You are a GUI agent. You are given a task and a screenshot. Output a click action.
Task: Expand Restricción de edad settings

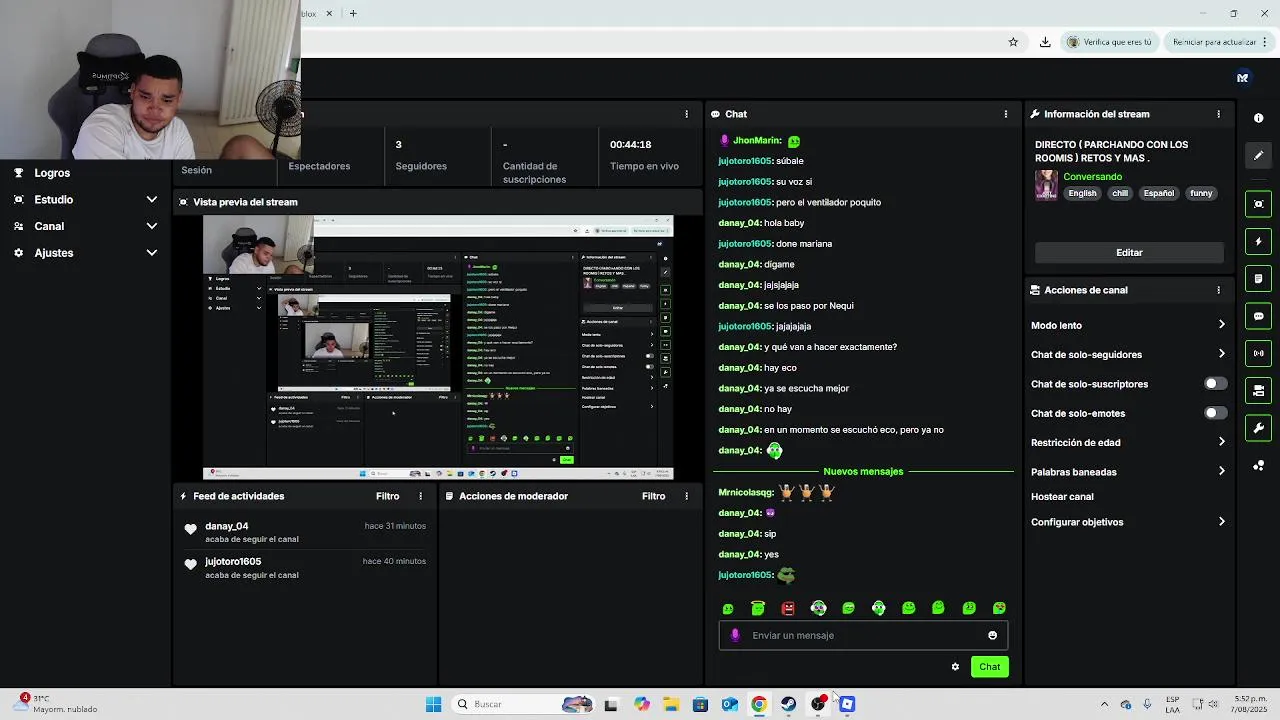click(1221, 442)
